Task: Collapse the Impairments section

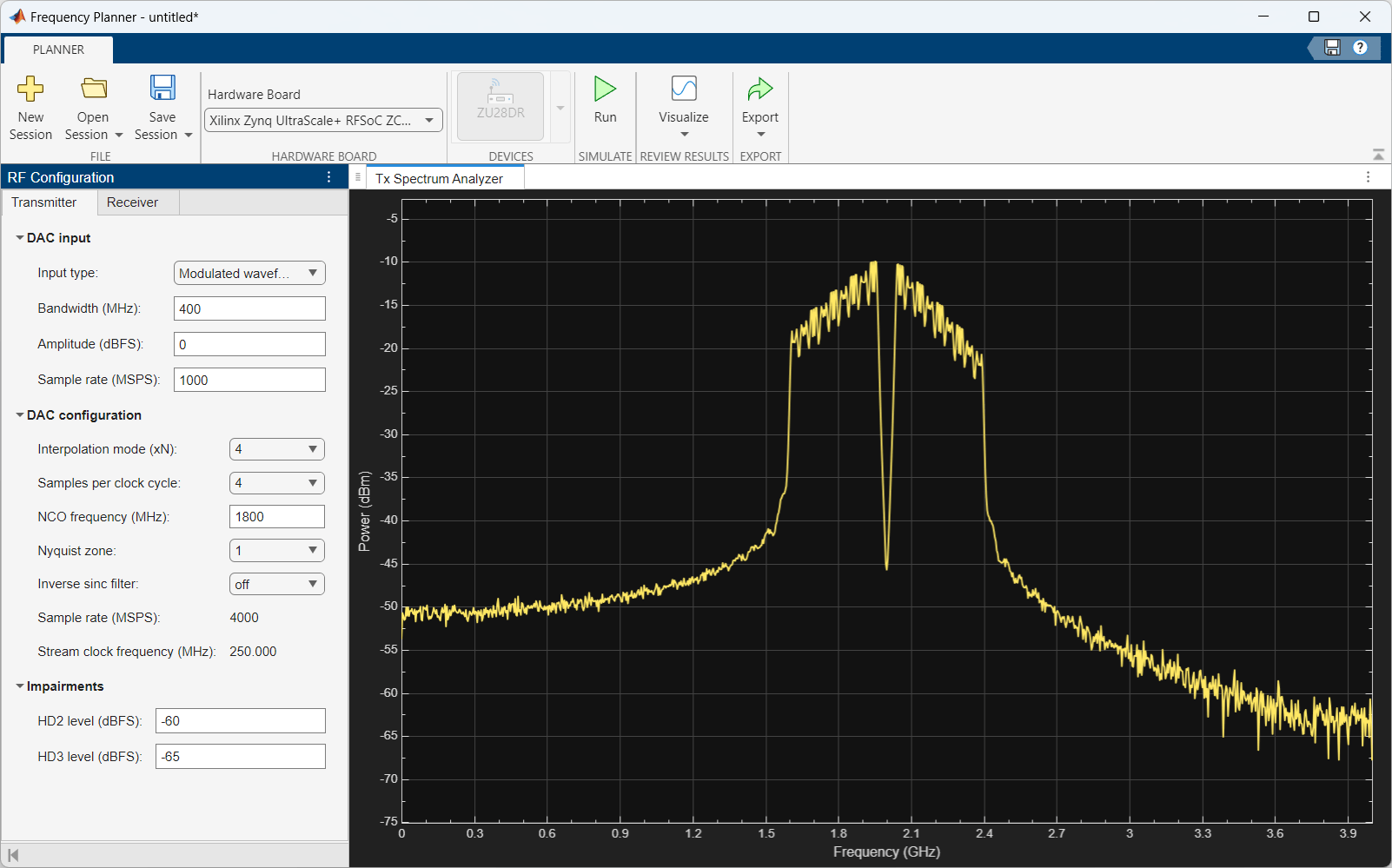Action: pyautogui.click(x=20, y=686)
